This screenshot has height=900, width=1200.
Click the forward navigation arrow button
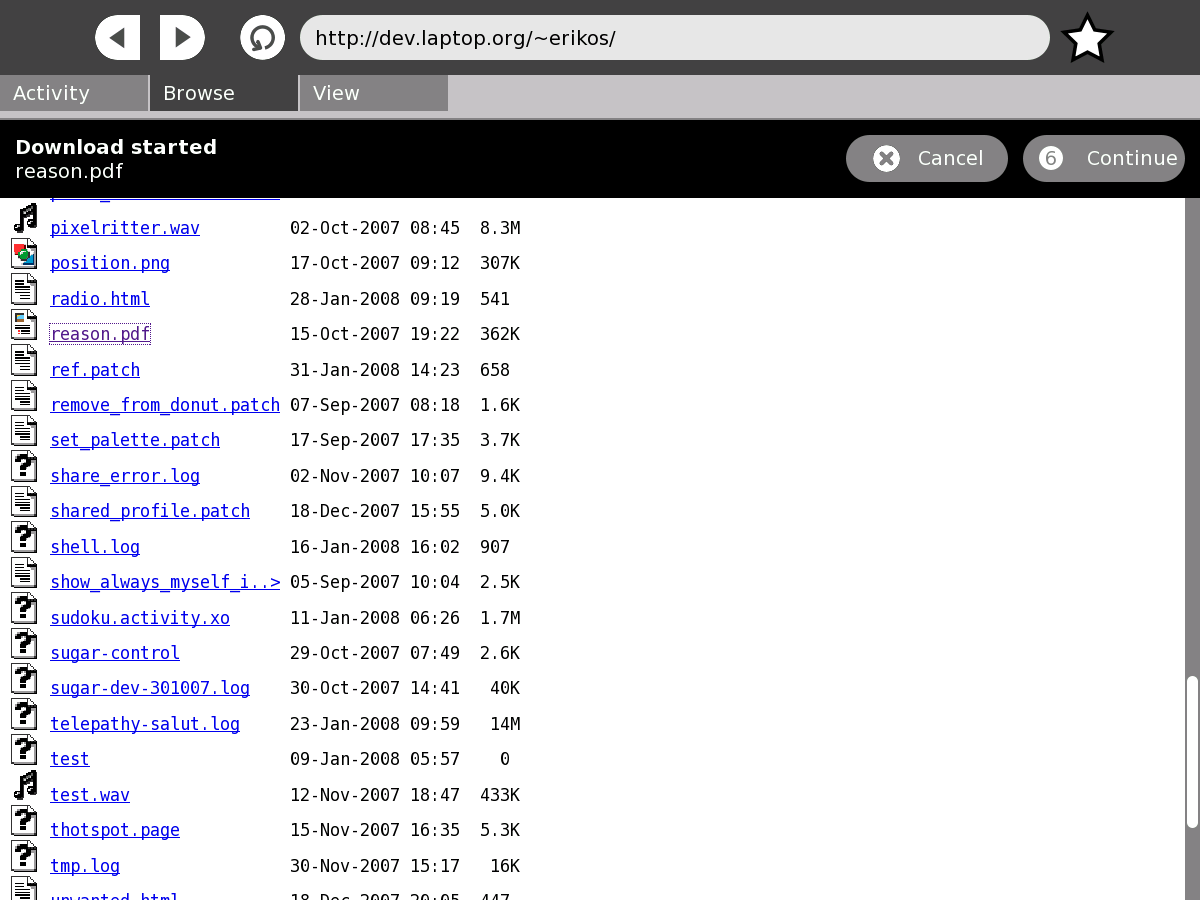coord(182,38)
